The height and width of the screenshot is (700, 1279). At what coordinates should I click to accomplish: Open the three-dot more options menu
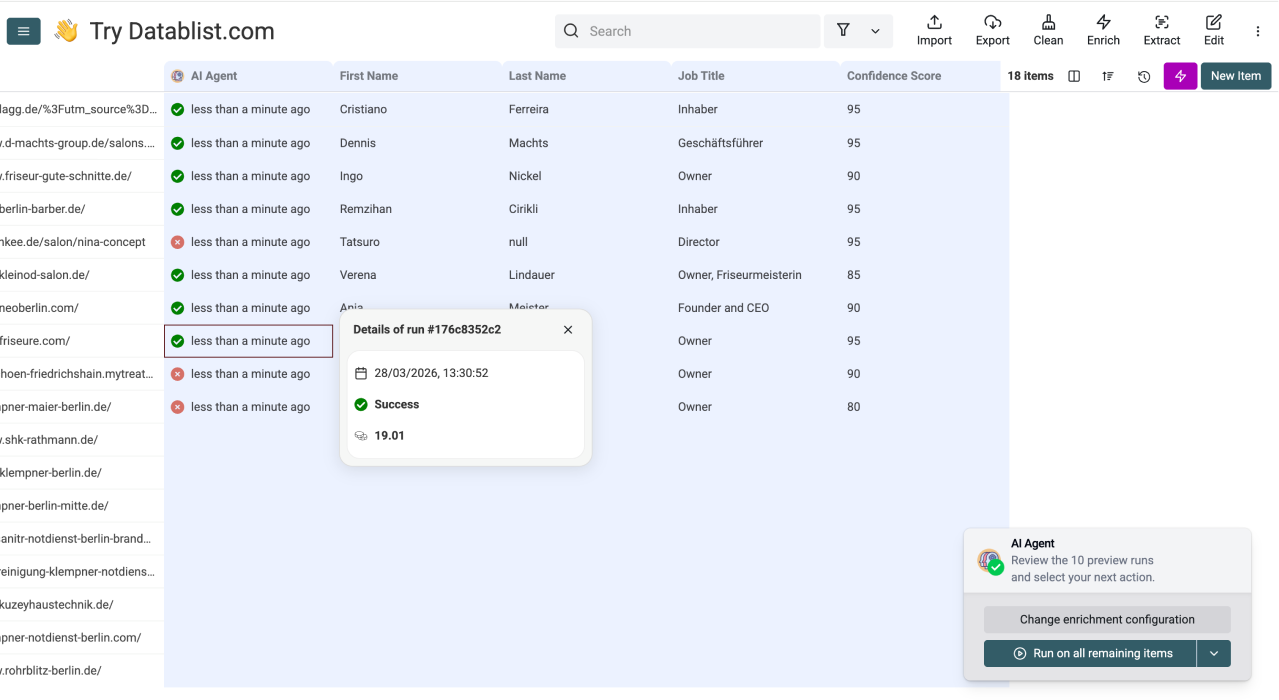click(x=1258, y=31)
